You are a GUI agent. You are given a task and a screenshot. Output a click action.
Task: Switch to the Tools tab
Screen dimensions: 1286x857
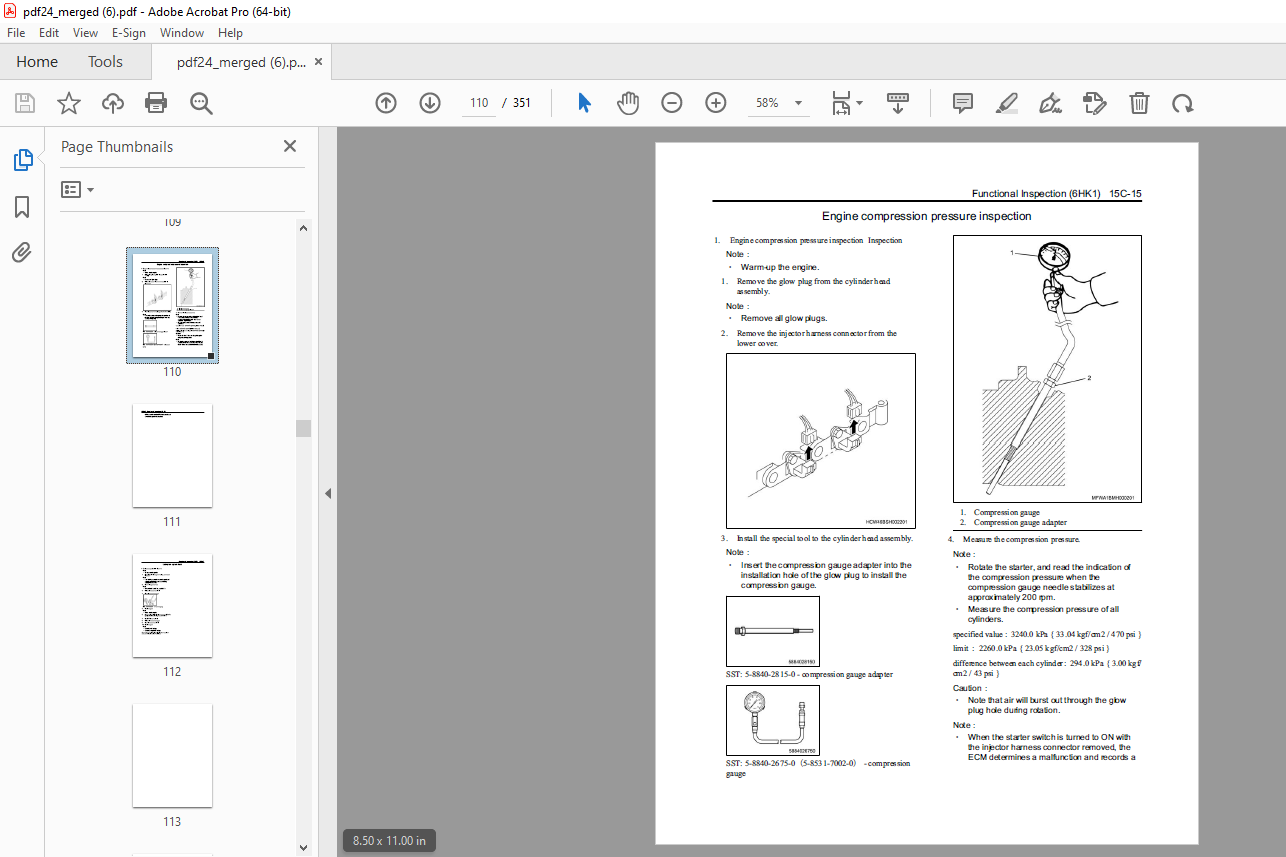point(105,61)
